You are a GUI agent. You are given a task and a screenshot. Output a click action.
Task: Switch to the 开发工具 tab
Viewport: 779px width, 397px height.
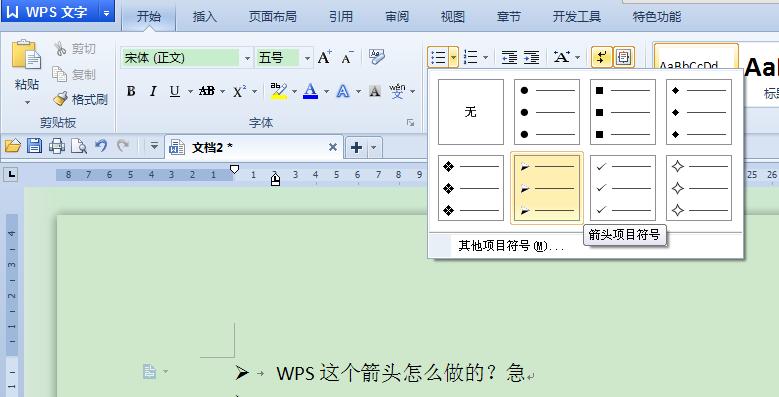pyautogui.click(x=577, y=16)
